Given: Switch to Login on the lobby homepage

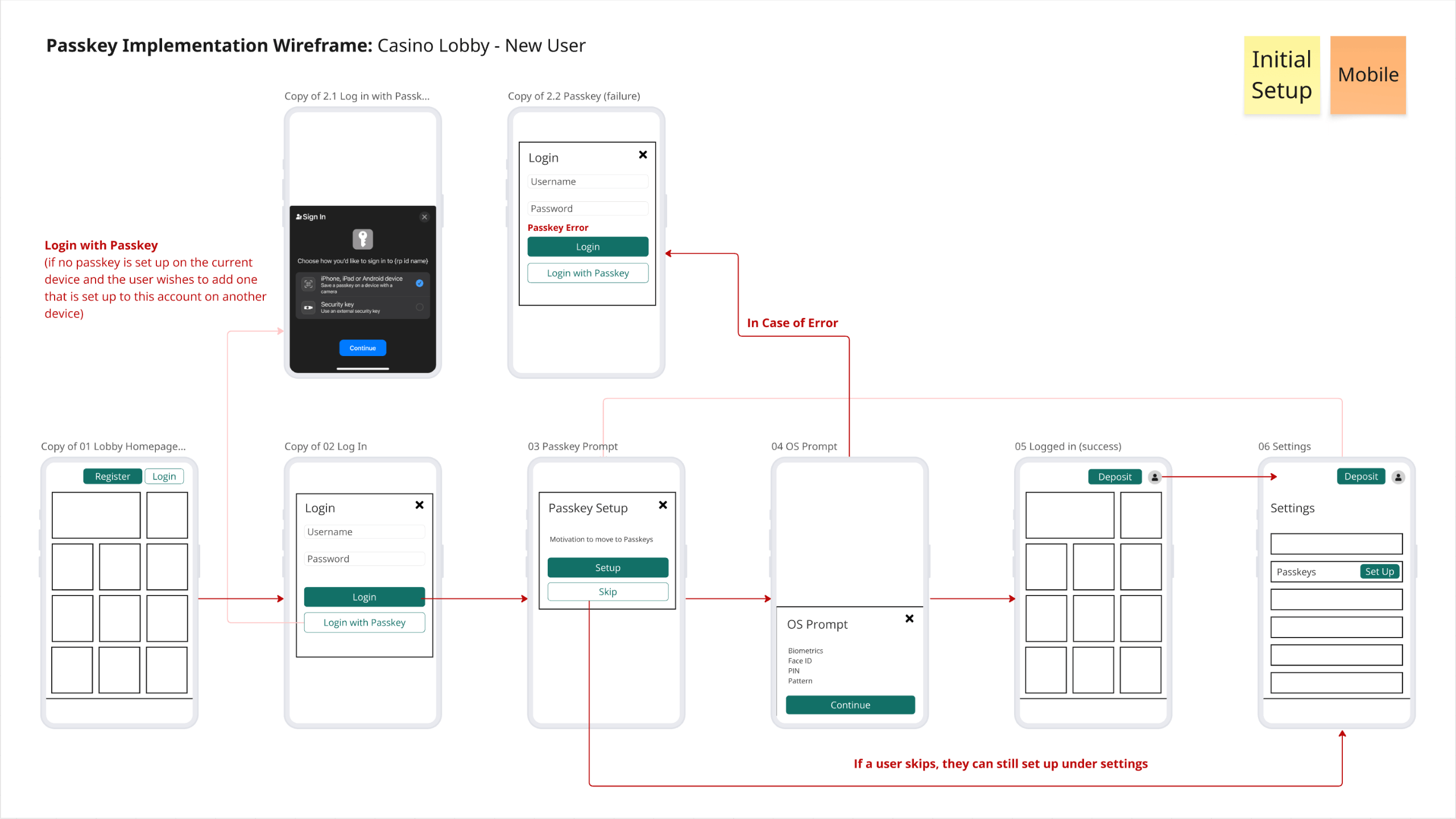Looking at the screenshot, I should (x=164, y=476).
